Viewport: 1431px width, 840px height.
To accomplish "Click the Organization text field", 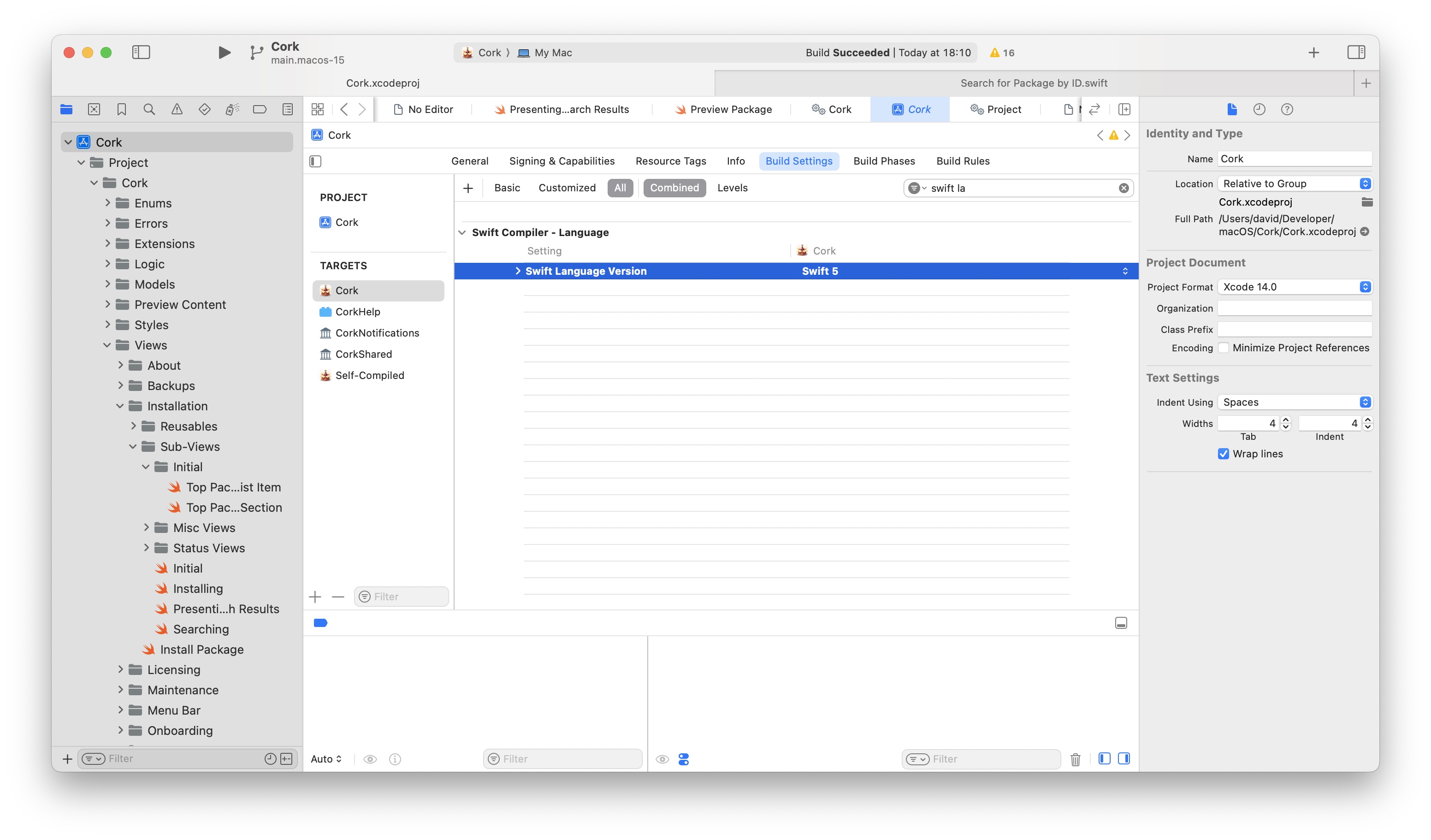I will [x=1294, y=308].
